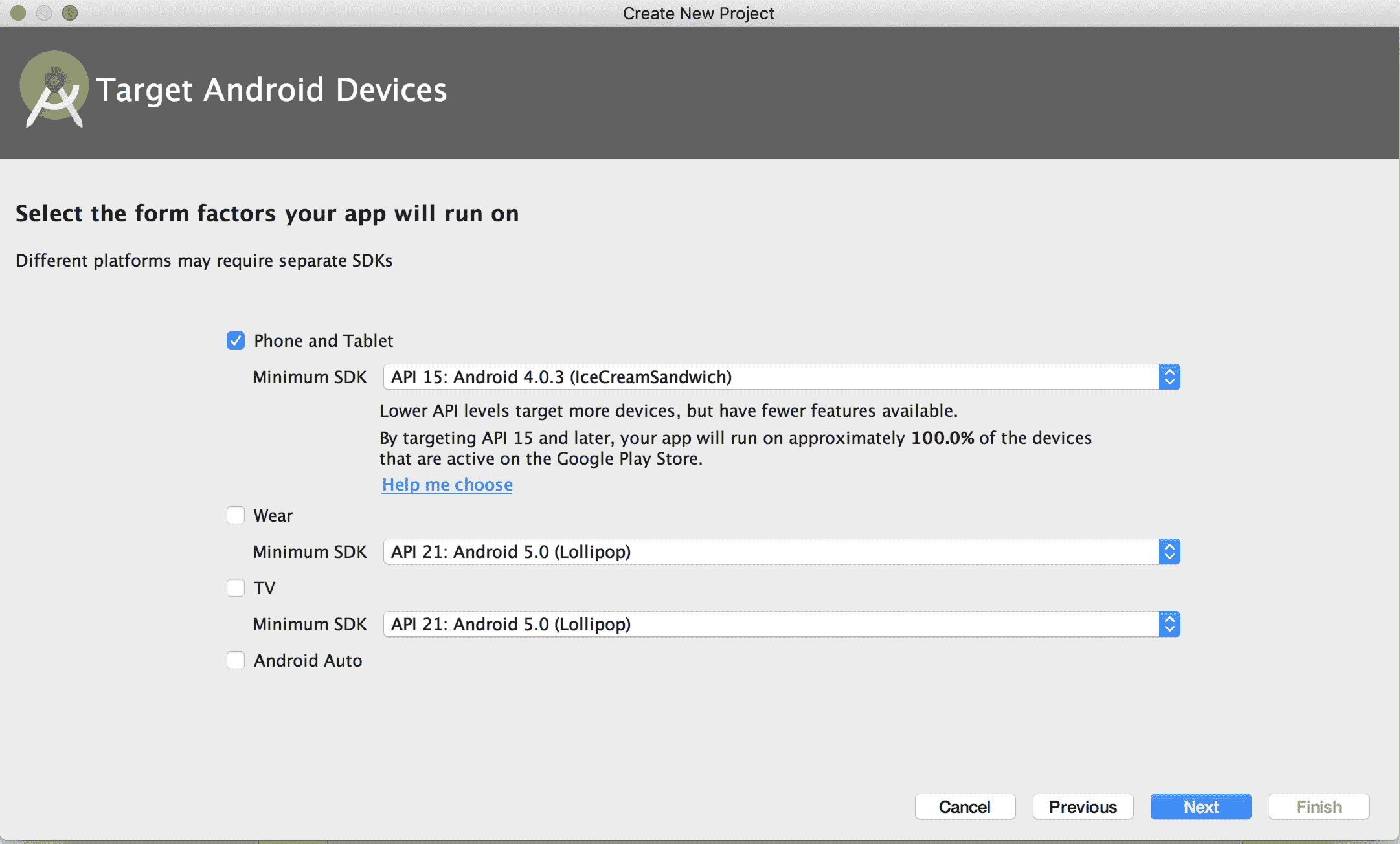Image resolution: width=1400 pixels, height=844 pixels.
Task: Click the Android Auto label
Action: pyautogui.click(x=308, y=660)
